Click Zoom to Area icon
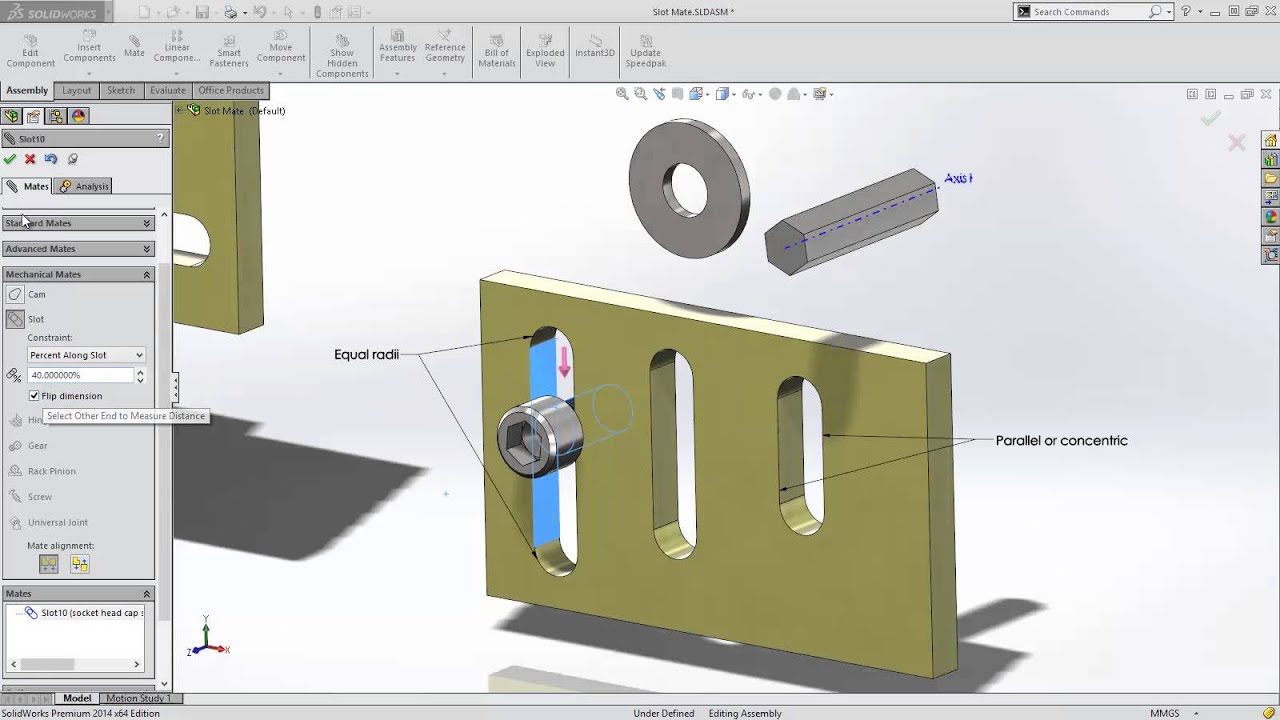 (x=641, y=94)
